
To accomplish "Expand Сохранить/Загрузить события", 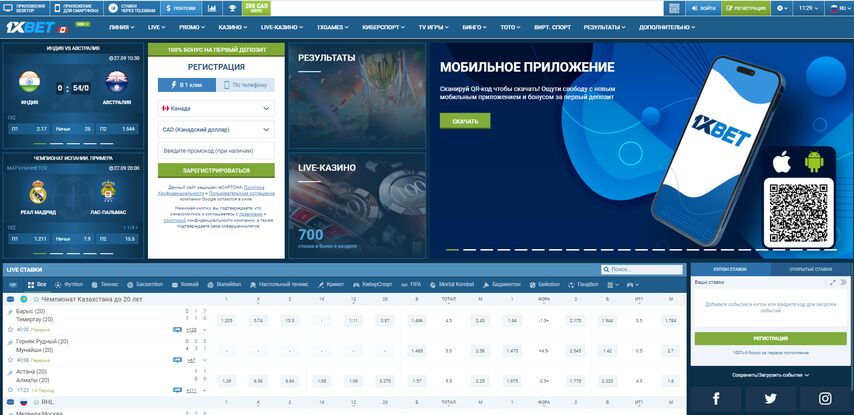I will coord(770,375).
